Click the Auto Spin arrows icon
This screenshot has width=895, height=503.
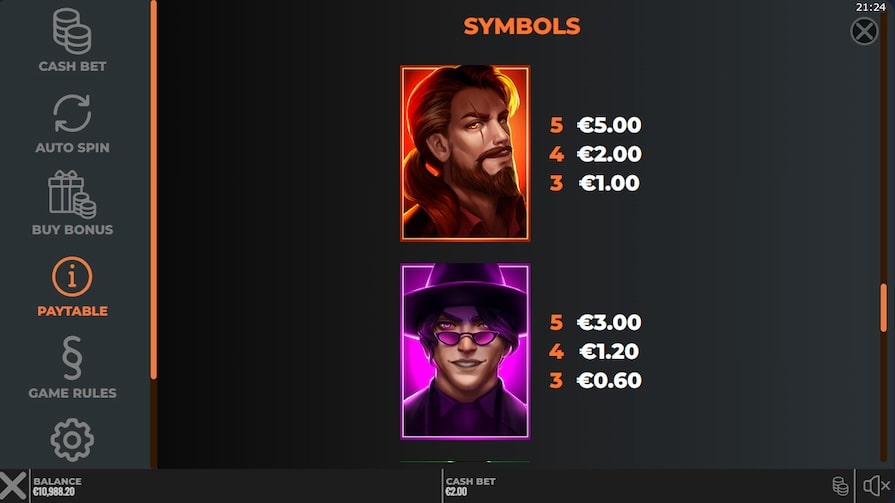[x=72, y=113]
